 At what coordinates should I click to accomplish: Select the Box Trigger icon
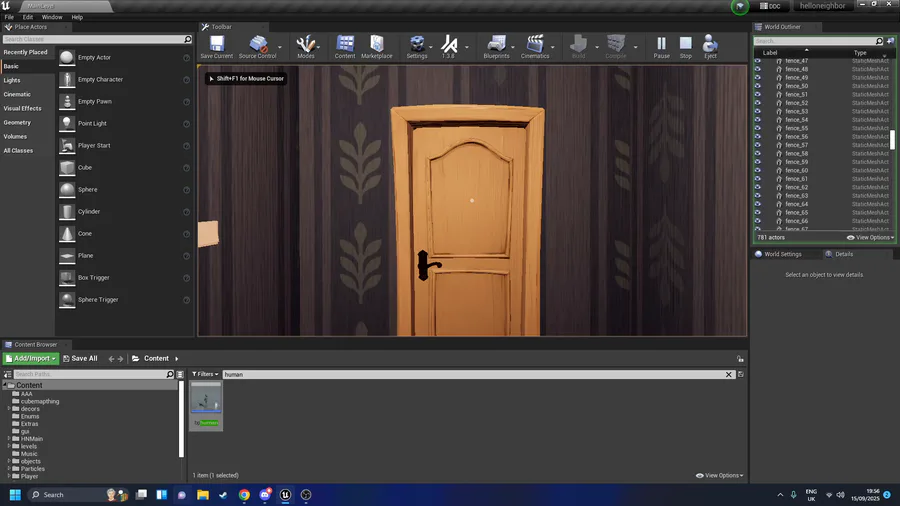click(x=67, y=278)
